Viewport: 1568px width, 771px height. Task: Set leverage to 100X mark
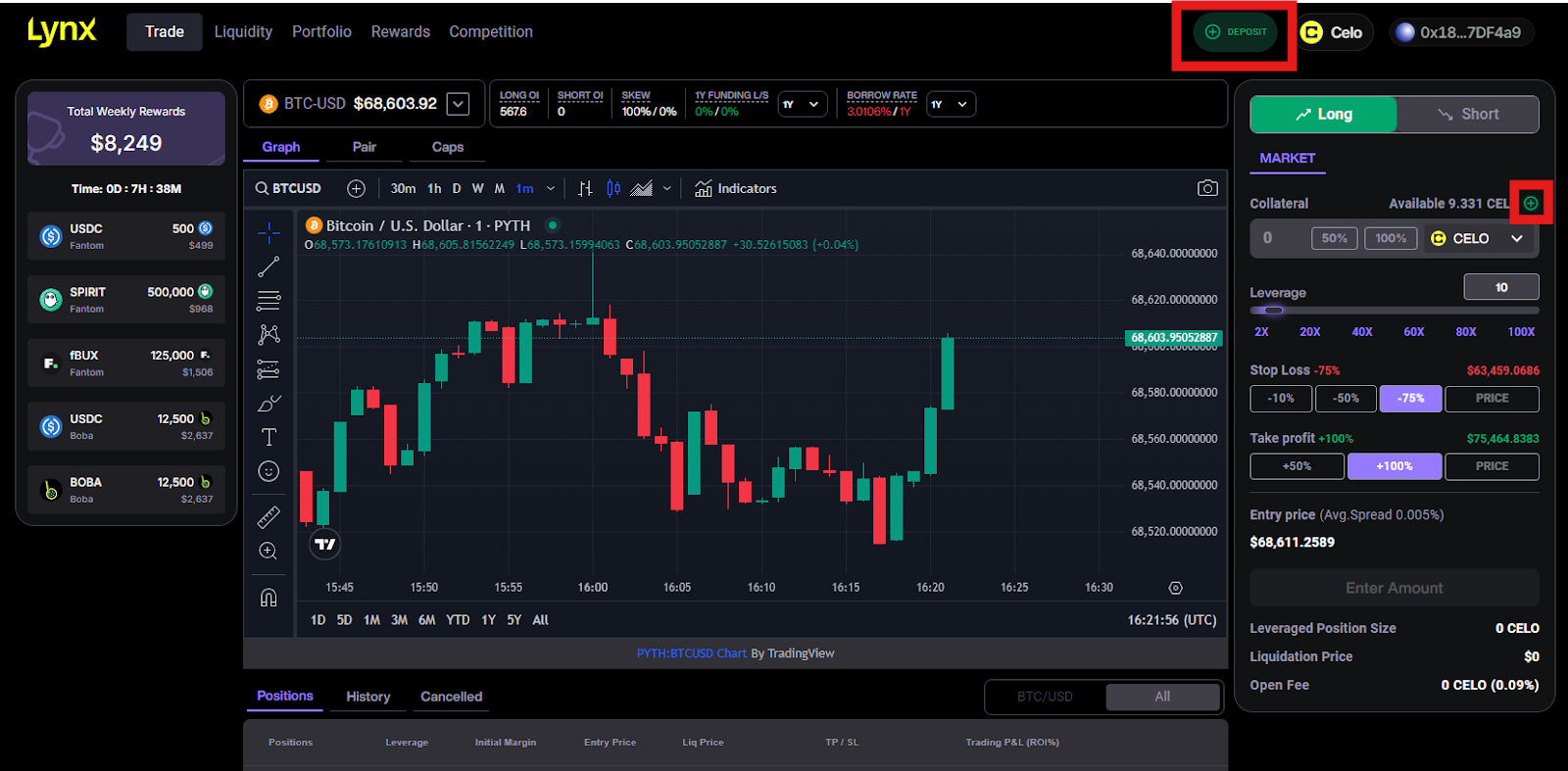(x=1521, y=332)
